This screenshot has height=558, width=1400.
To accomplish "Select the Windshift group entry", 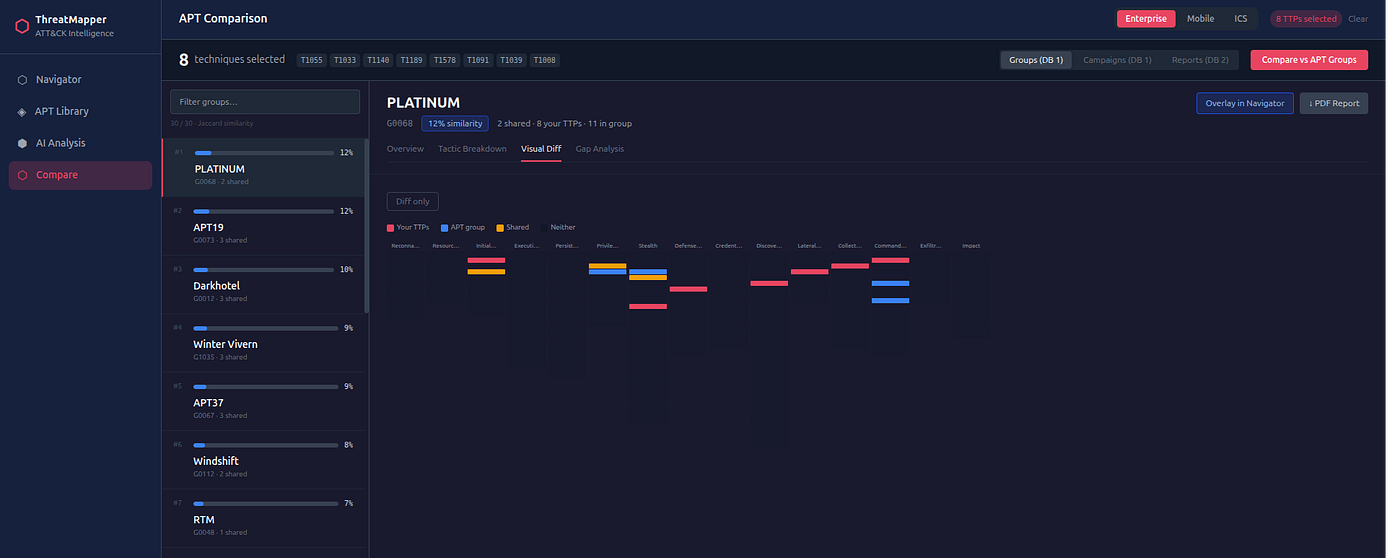I will 265,460.
